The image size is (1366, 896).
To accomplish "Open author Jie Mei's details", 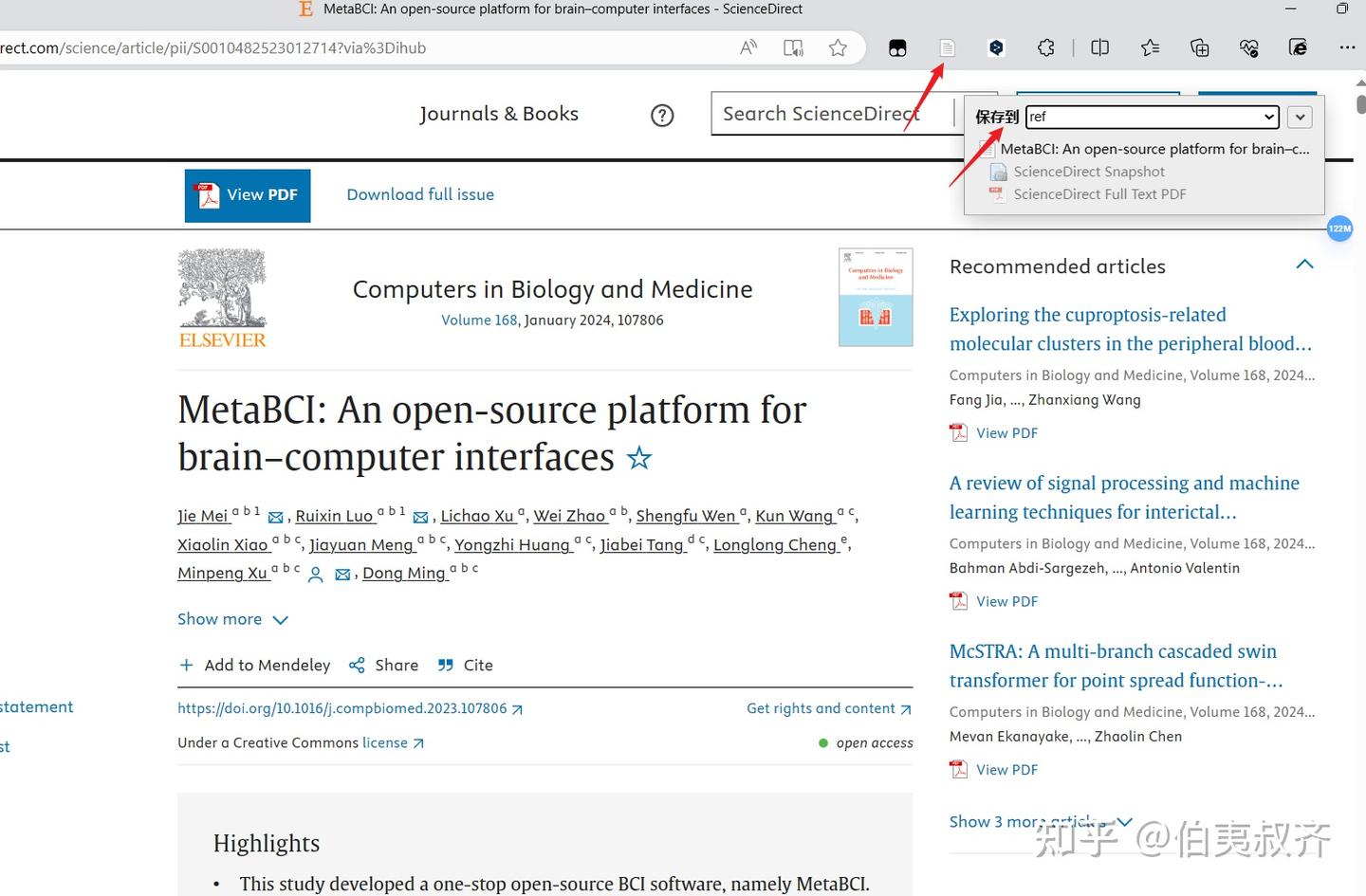I will (x=203, y=516).
